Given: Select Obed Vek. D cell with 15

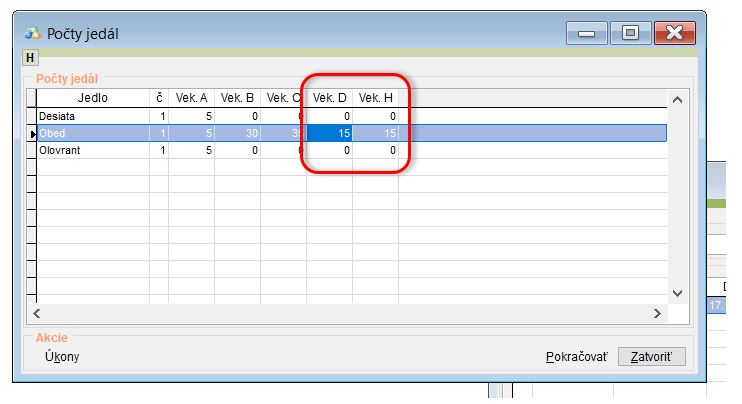Looking at the screenshot, I should tap(329, 133).
